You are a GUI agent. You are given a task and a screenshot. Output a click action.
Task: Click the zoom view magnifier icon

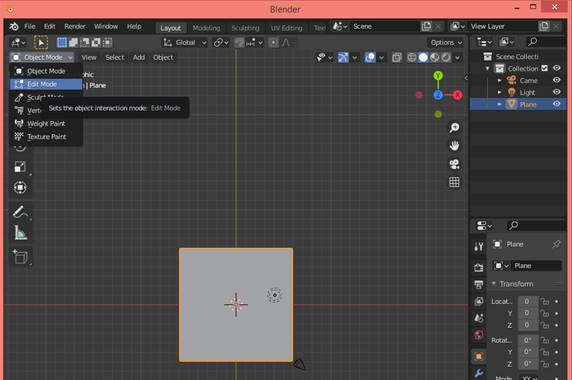(x=454, y=128)
